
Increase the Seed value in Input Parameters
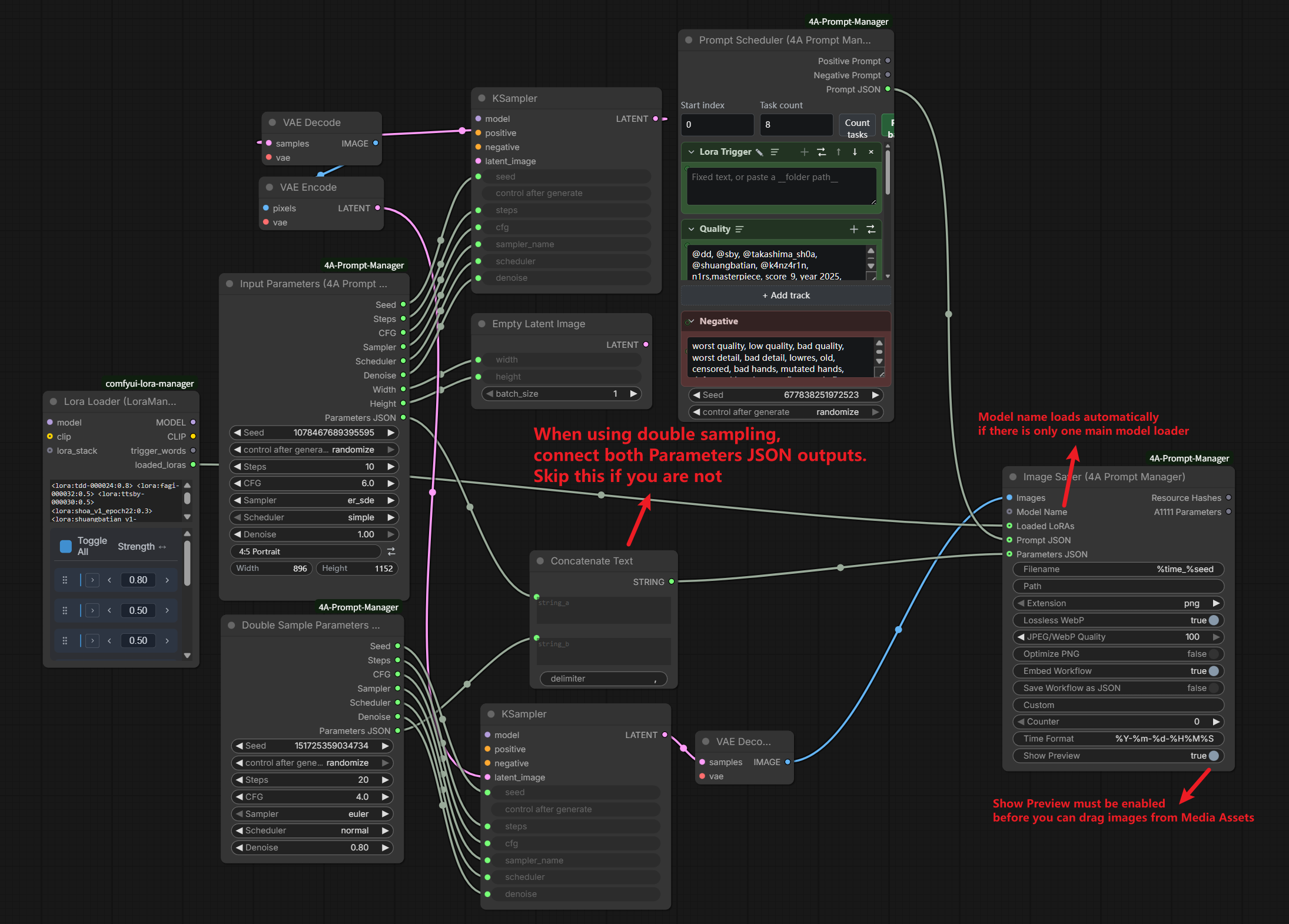tap(391, 433)
